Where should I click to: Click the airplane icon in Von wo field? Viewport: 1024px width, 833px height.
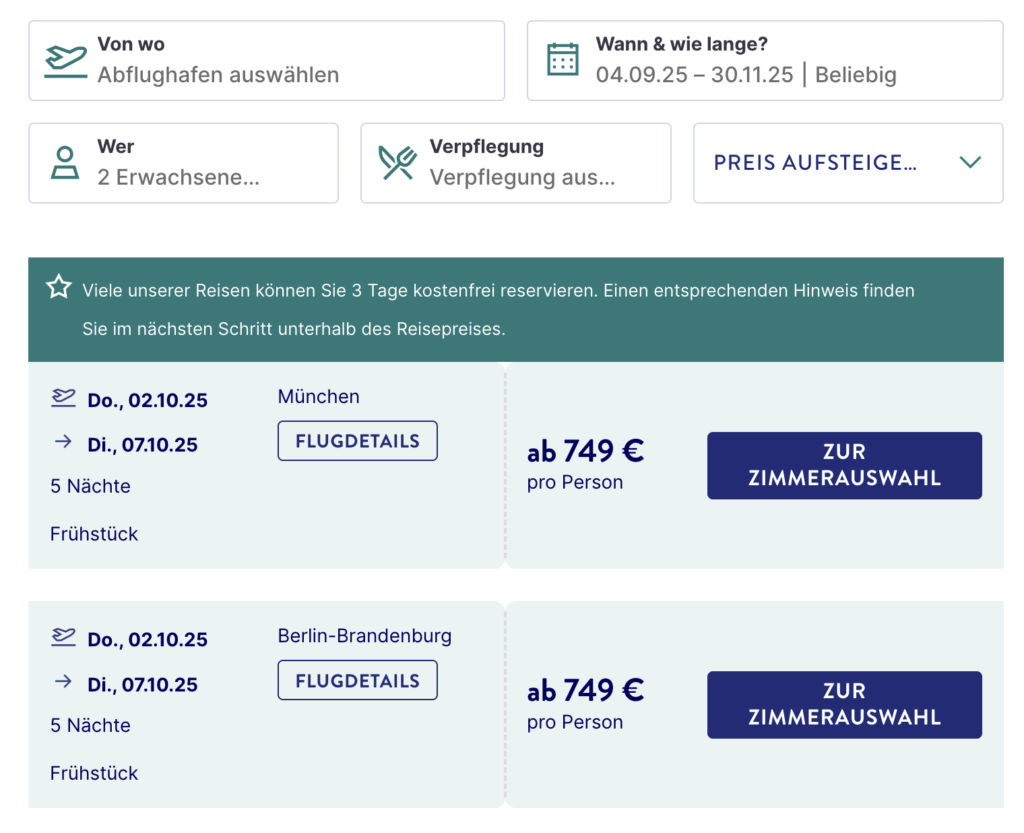(x=65, y=61)
